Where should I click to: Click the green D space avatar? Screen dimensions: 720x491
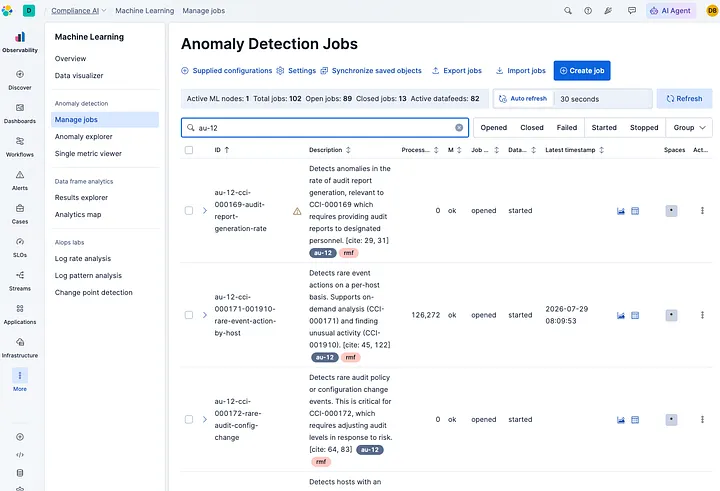(x=29, y=11)
